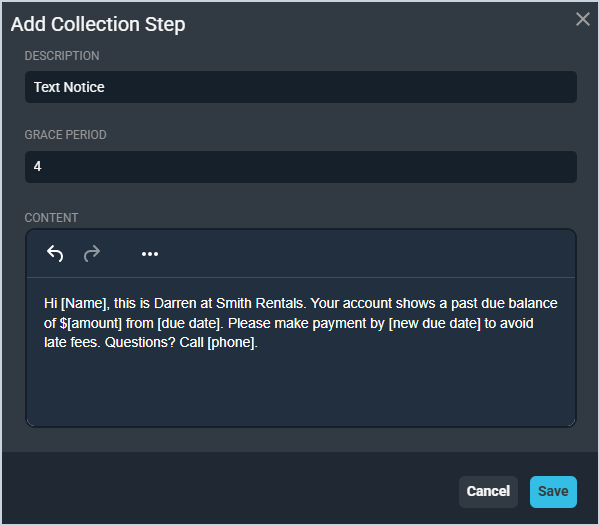Click the [new due date] placeholder
The image size is (600, 526).
pos(447,323)
